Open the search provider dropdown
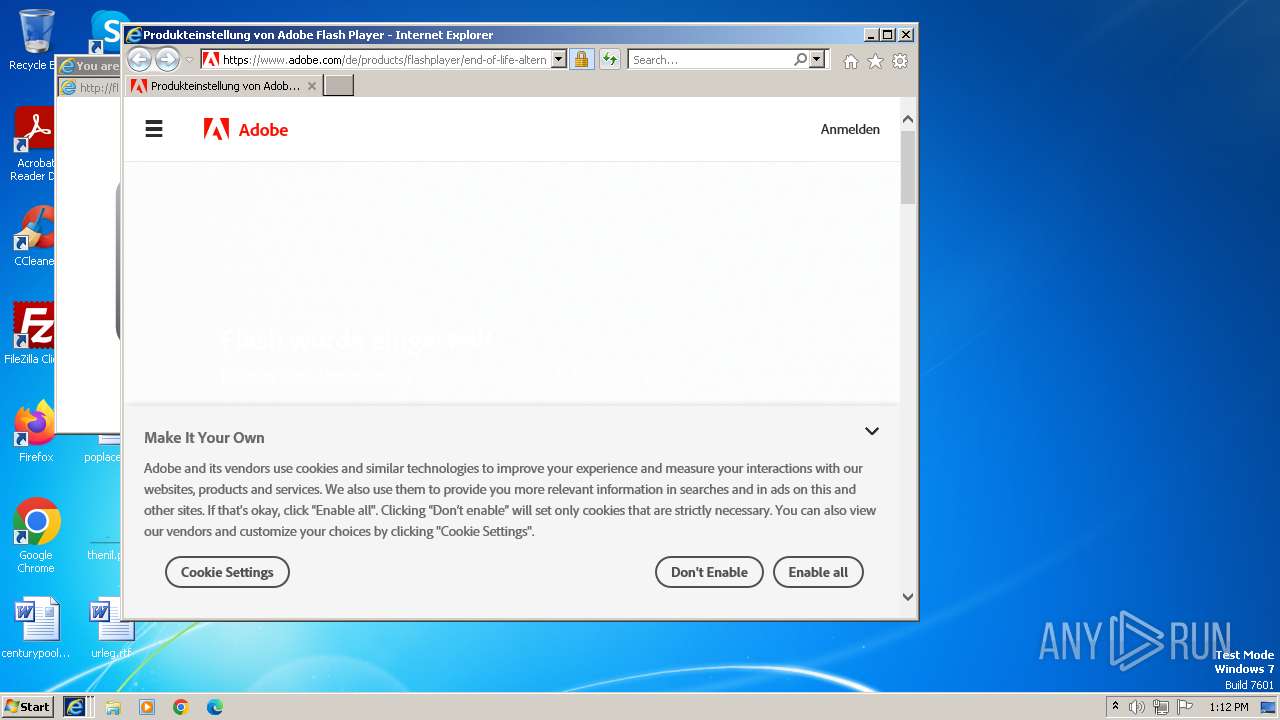Viewport: 1280px width, 720px height. (817, 60)
